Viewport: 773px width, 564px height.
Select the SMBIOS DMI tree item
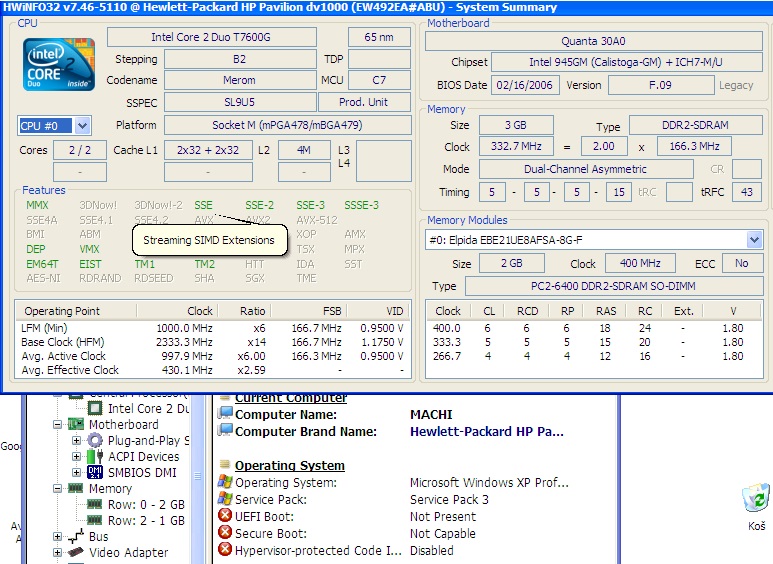point(142,473)
